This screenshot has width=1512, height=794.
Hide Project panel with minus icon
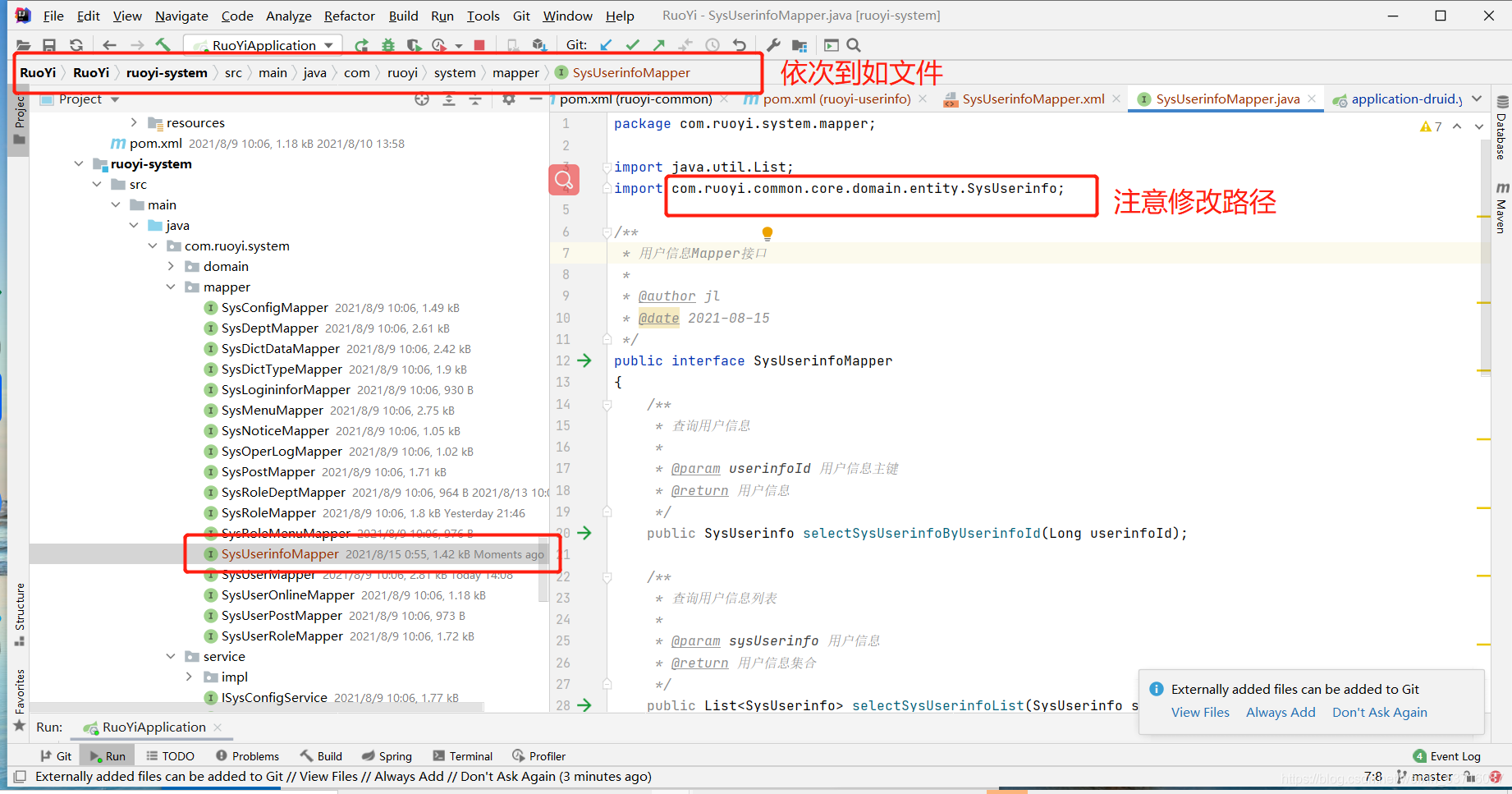click(535, 99)
